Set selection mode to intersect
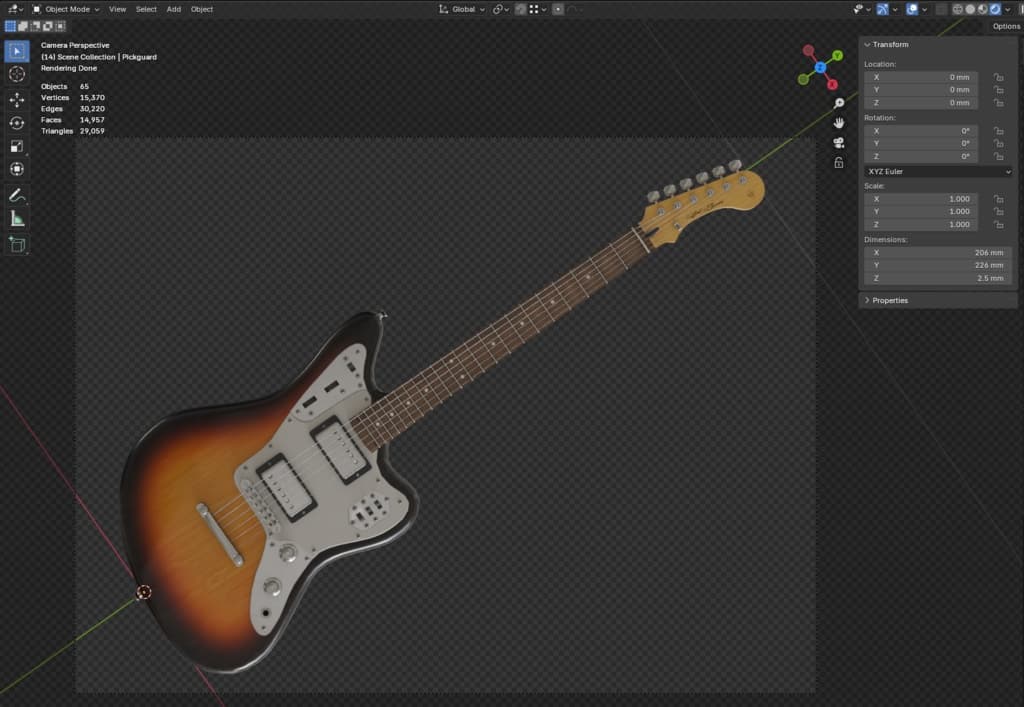 tap(60, 26)
